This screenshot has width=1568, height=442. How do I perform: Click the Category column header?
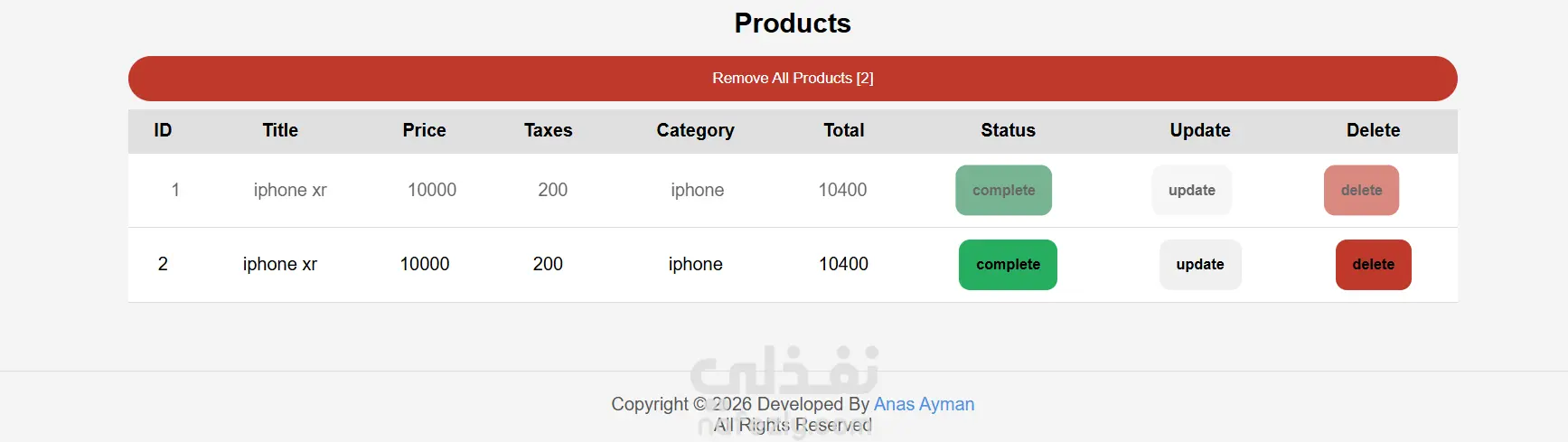pos(695,130)
